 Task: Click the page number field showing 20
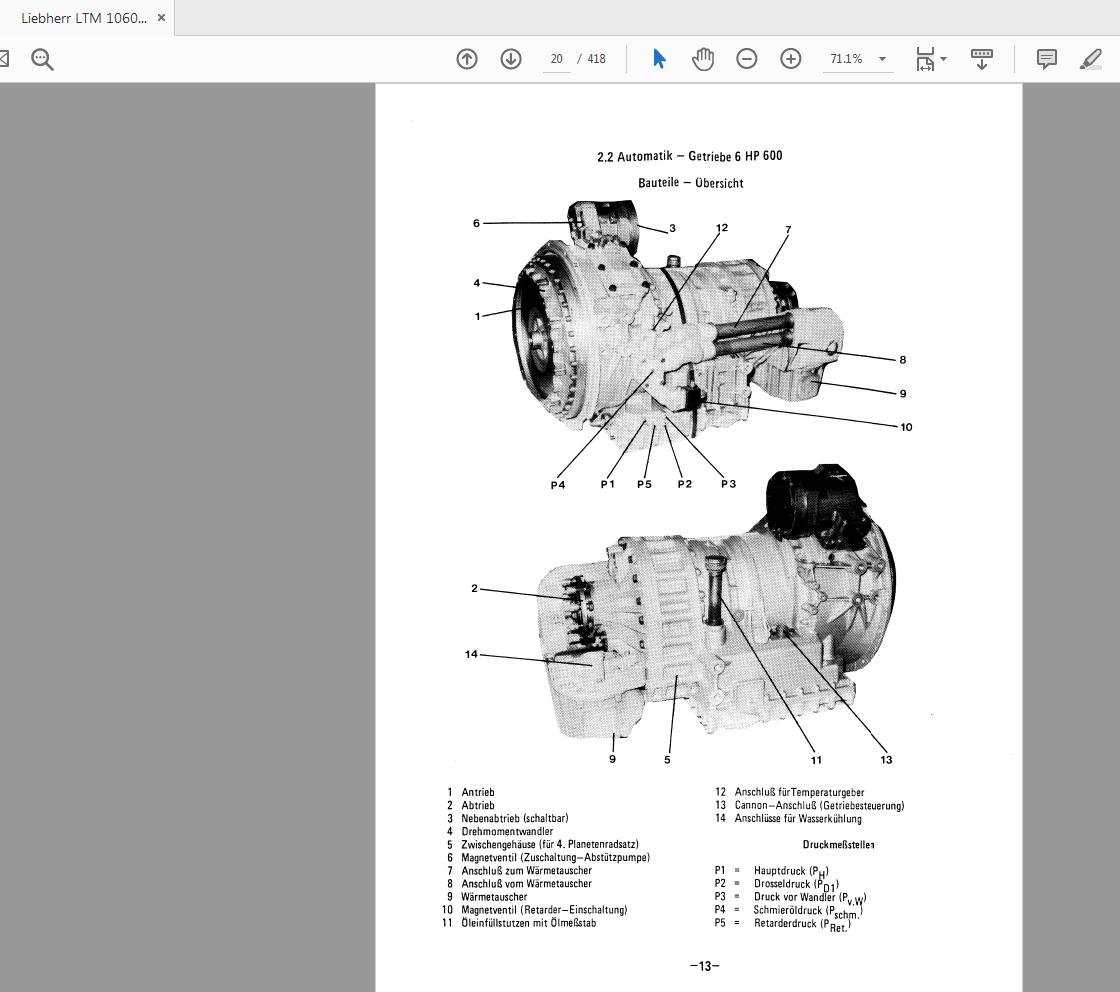click(x=556, y=59)
